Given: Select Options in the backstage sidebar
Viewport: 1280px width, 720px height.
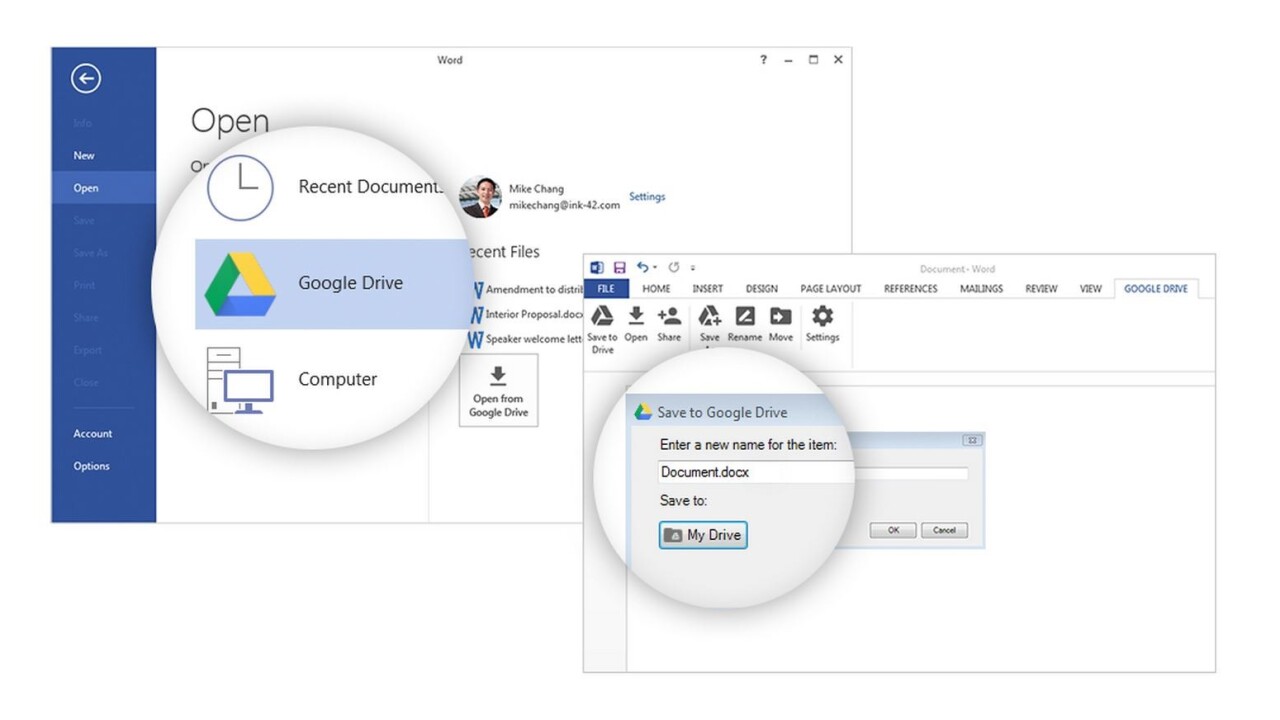Looking at the screenshot, I should 91,466.
